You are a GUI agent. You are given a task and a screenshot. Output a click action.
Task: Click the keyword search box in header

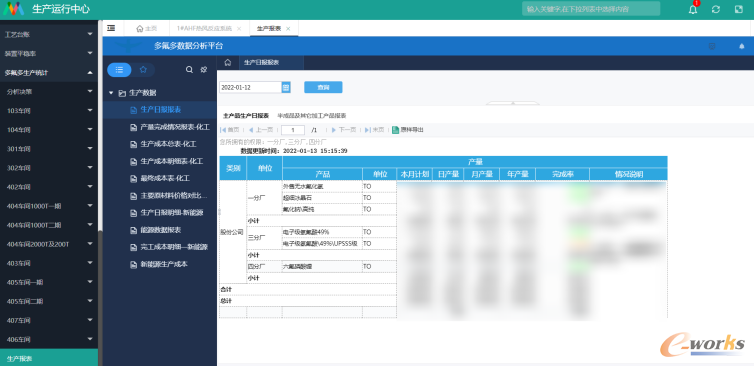click(x=591, y=9)
